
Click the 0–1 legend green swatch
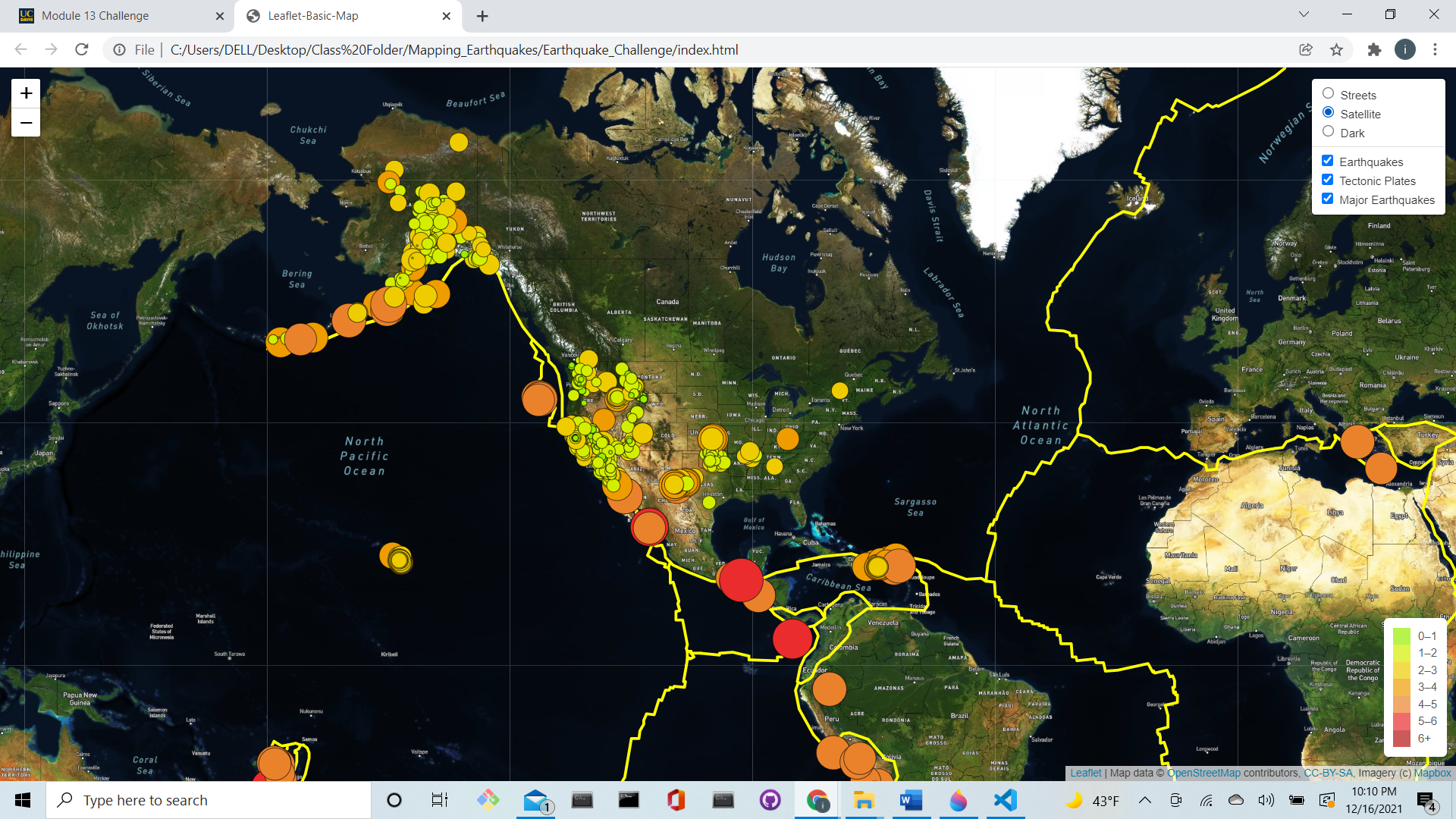tap(1401, 636)
